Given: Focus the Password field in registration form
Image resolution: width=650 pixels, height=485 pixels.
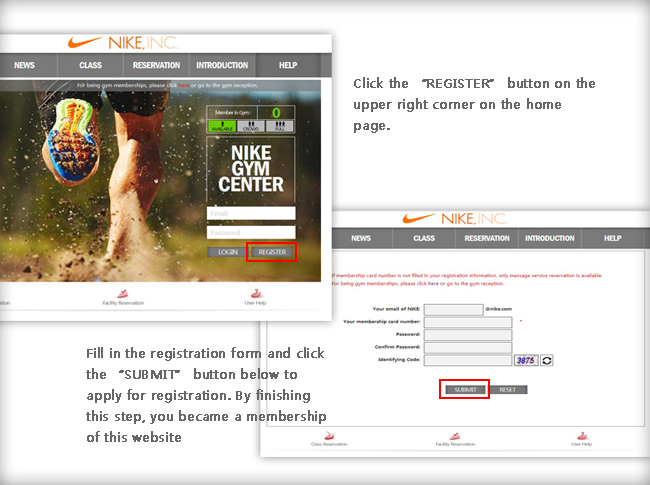Looking at the screenshot, I should [468, 335].
